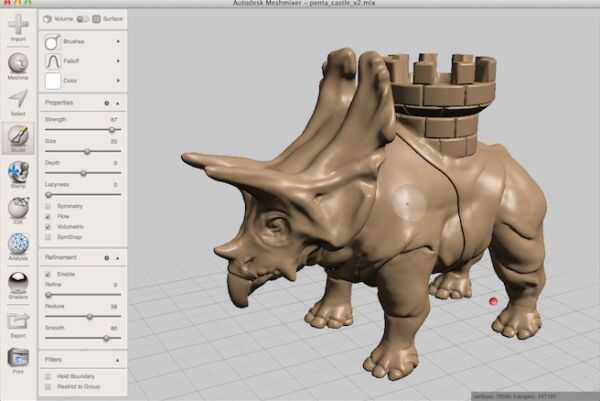Viewport: 600px width, 401px height.
Task: Click the Surface brush mode icon
Action: 96,19
